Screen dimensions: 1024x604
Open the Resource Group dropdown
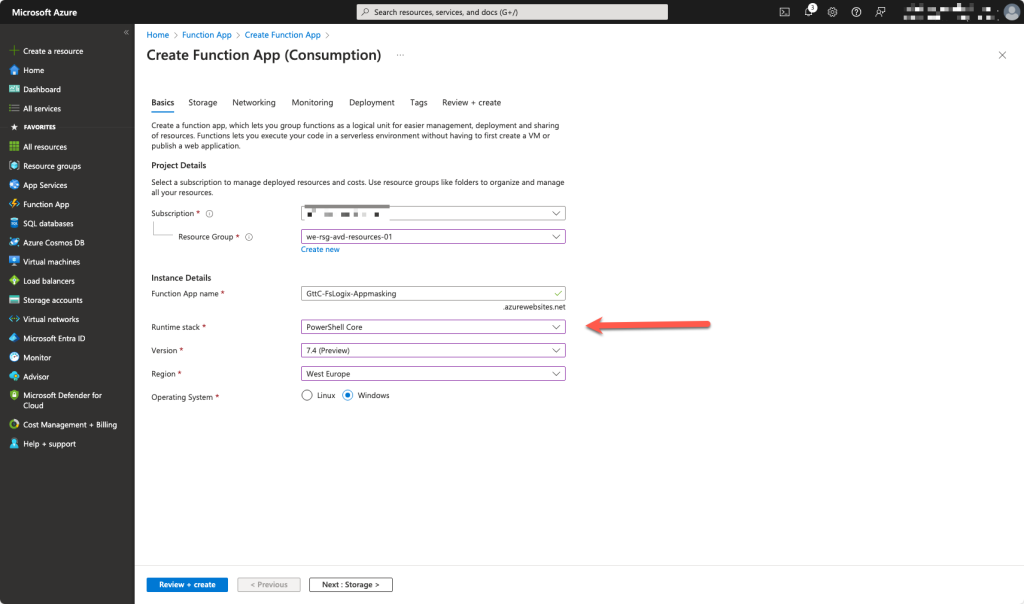(x=433, y=236)
